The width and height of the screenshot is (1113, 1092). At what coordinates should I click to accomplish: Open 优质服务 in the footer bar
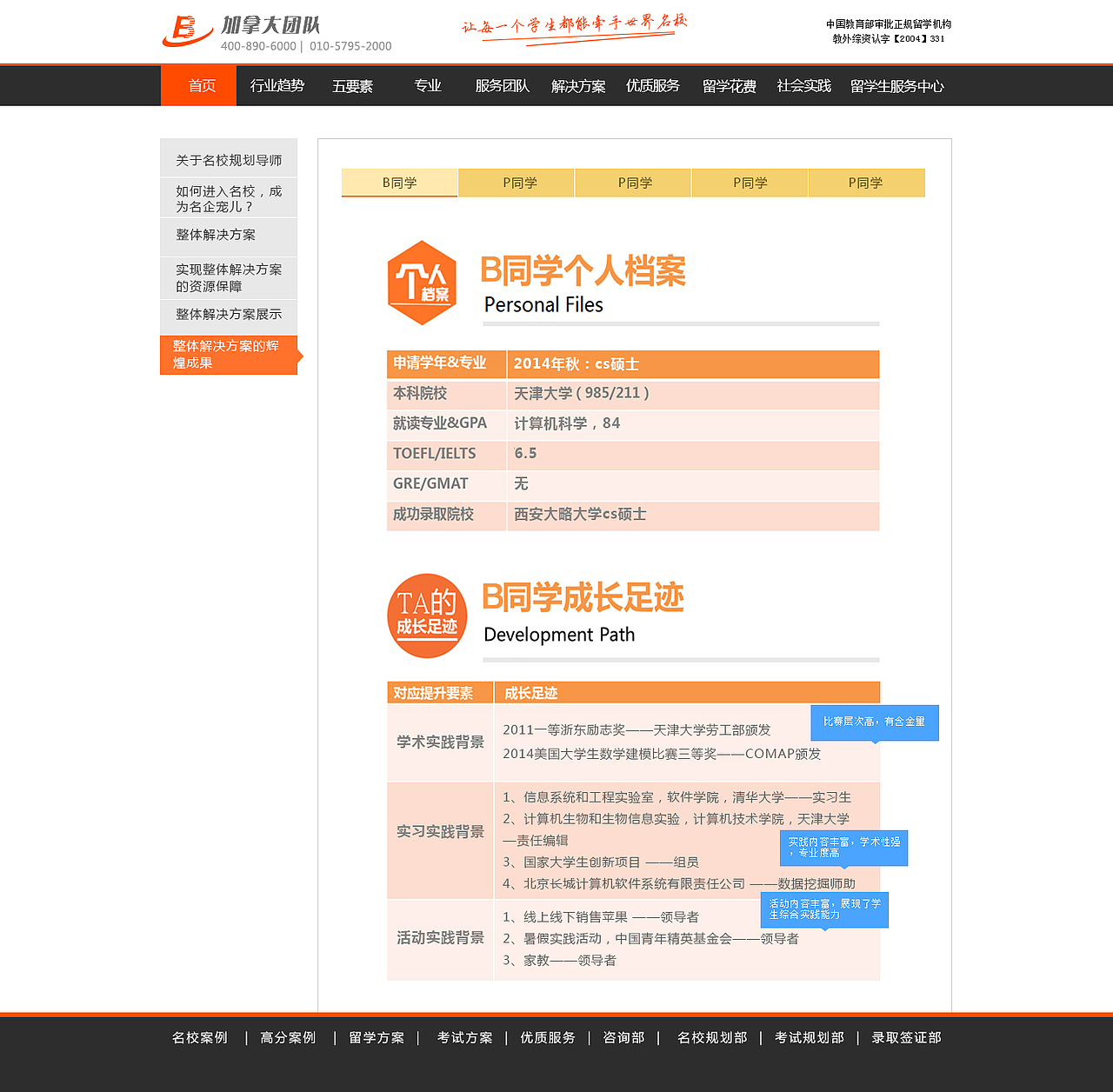548,1037
